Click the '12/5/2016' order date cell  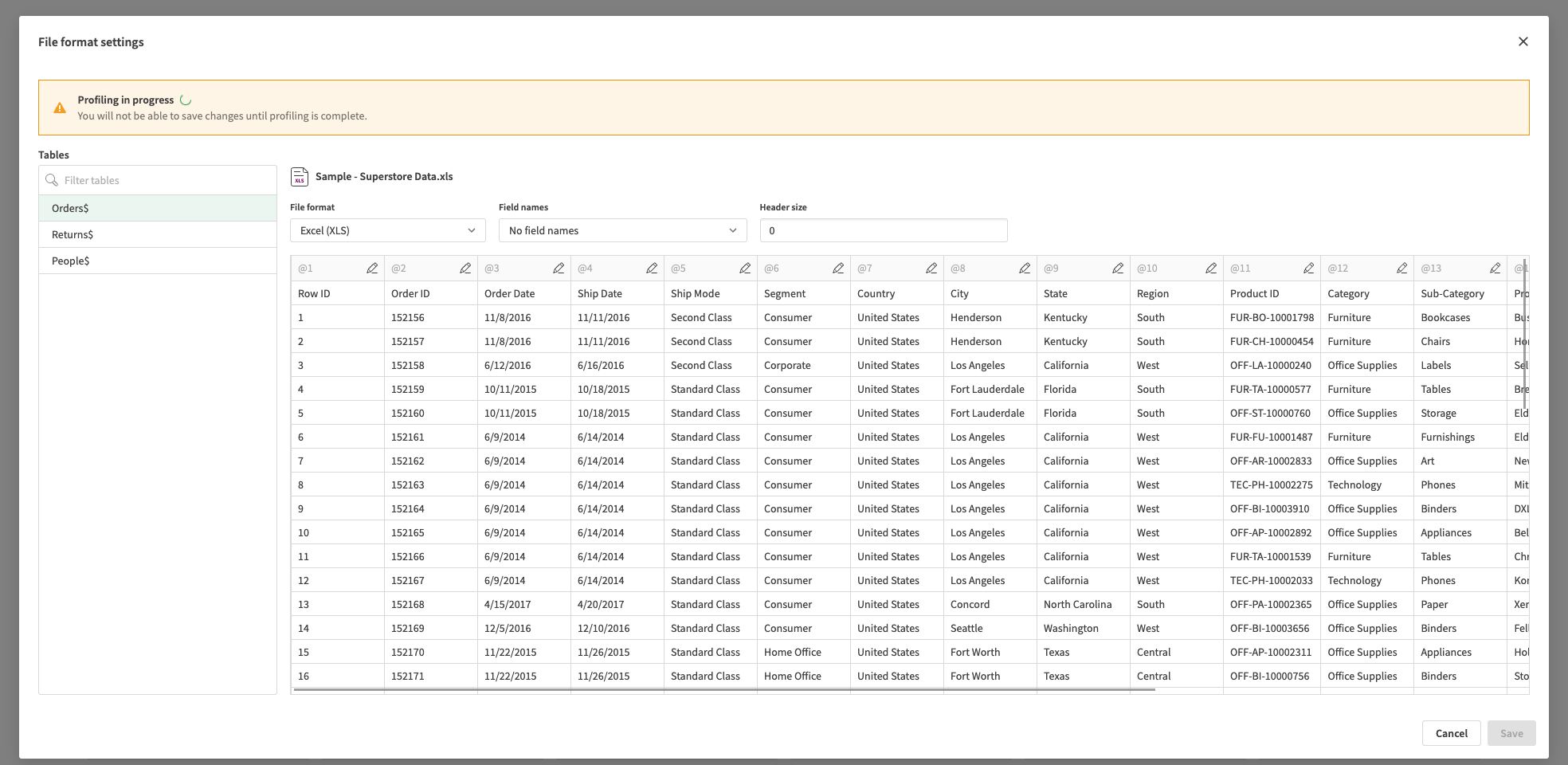[x=523, y=628]
